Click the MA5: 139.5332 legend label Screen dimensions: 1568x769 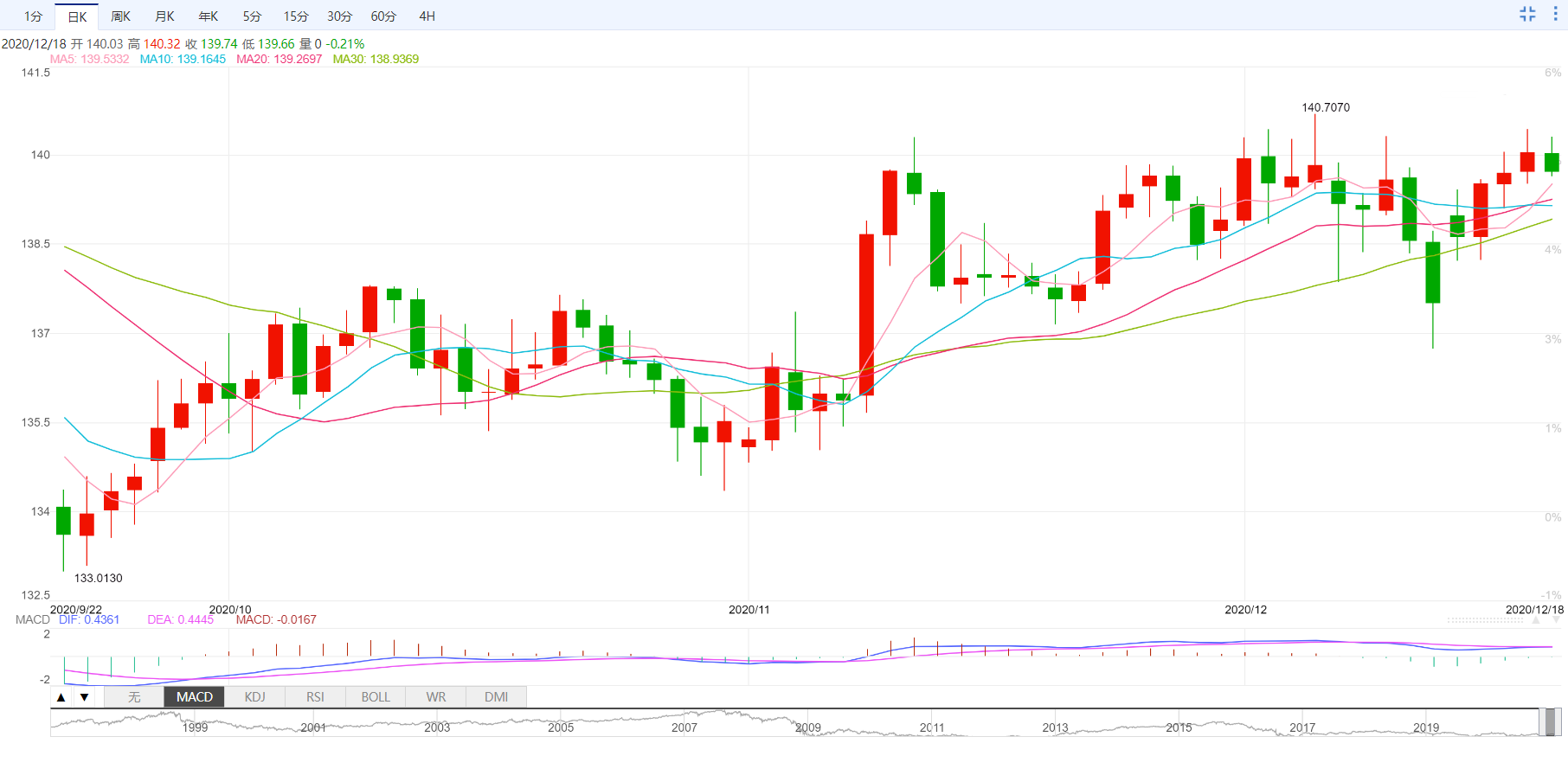(90, 59)
